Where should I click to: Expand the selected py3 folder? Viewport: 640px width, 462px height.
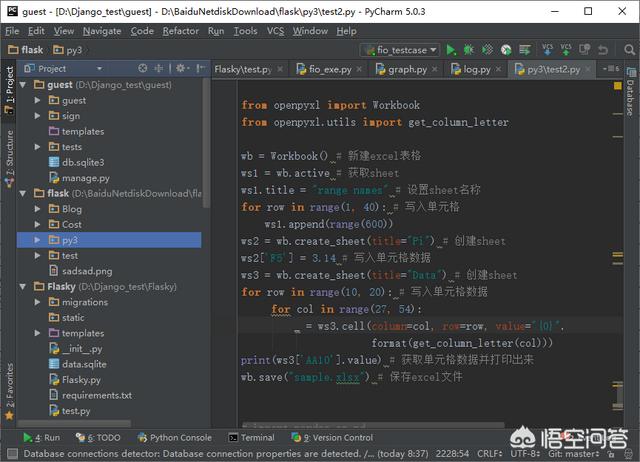coord(38,240)
